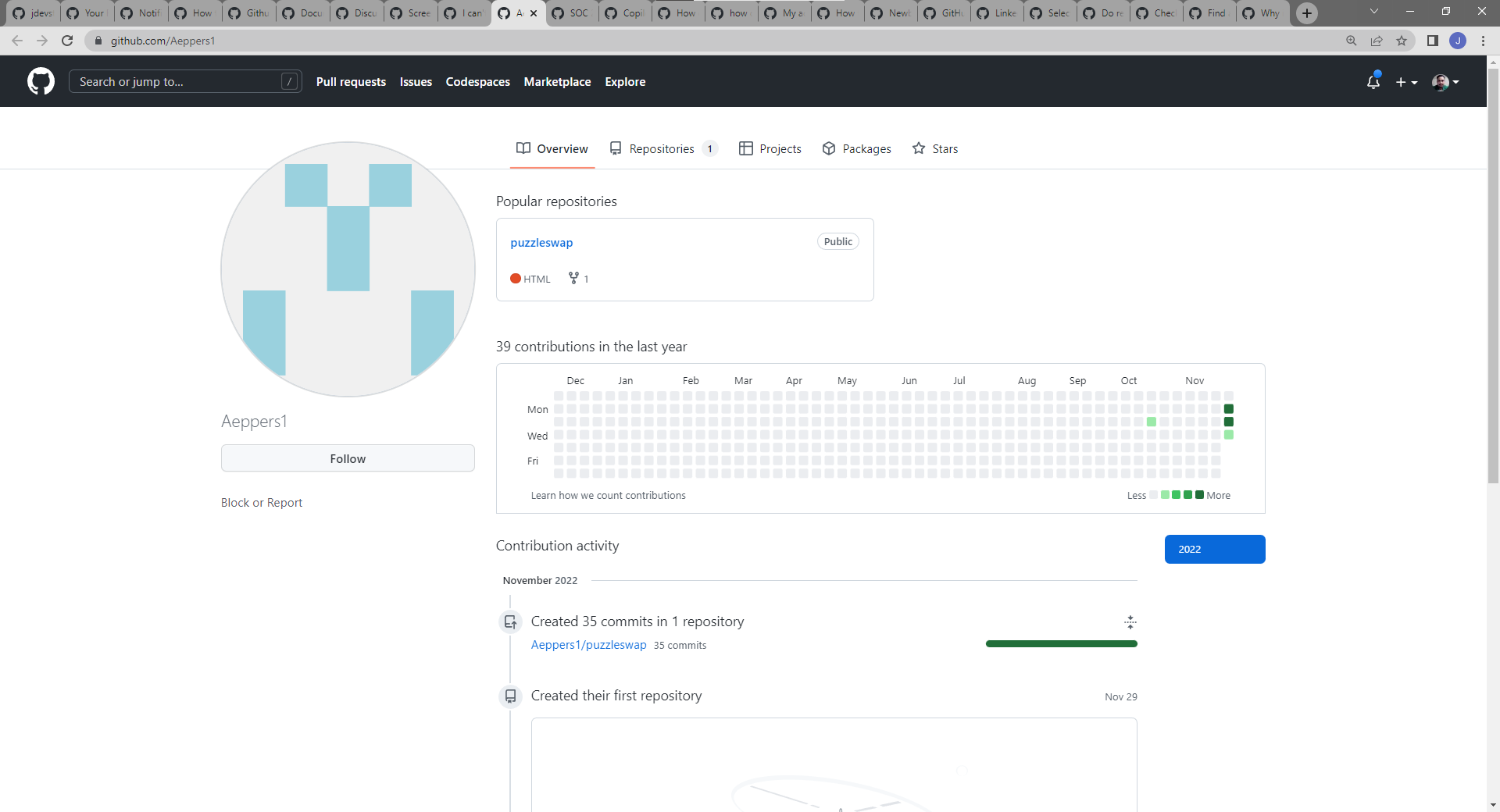This screenshot has width=1500, height=812.
Task: Go back in browser history
Action: pyautogui.click(x=17, y=41)
